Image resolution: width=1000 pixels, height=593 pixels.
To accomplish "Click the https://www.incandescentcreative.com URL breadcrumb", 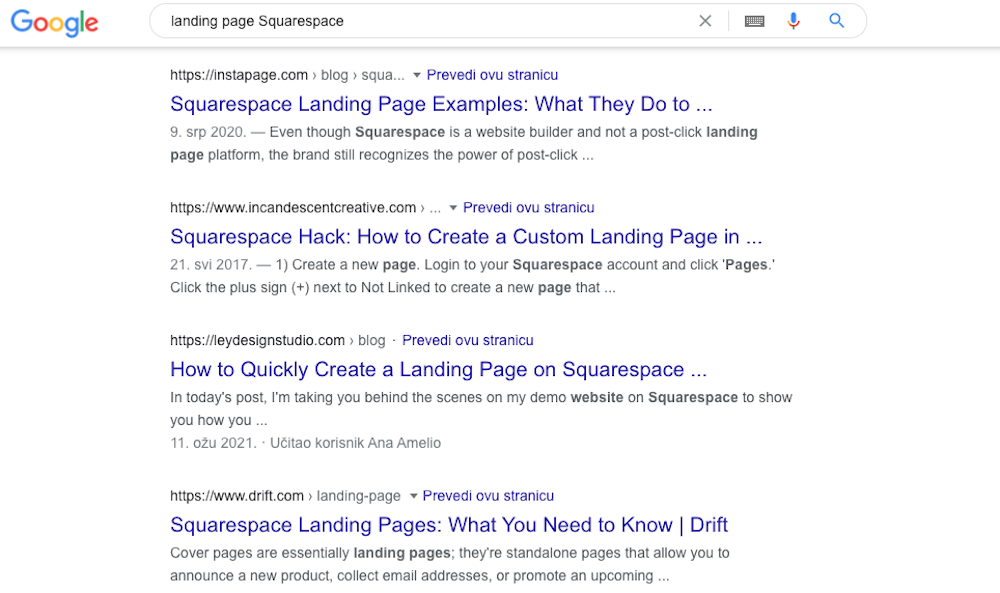I will 305,208.
